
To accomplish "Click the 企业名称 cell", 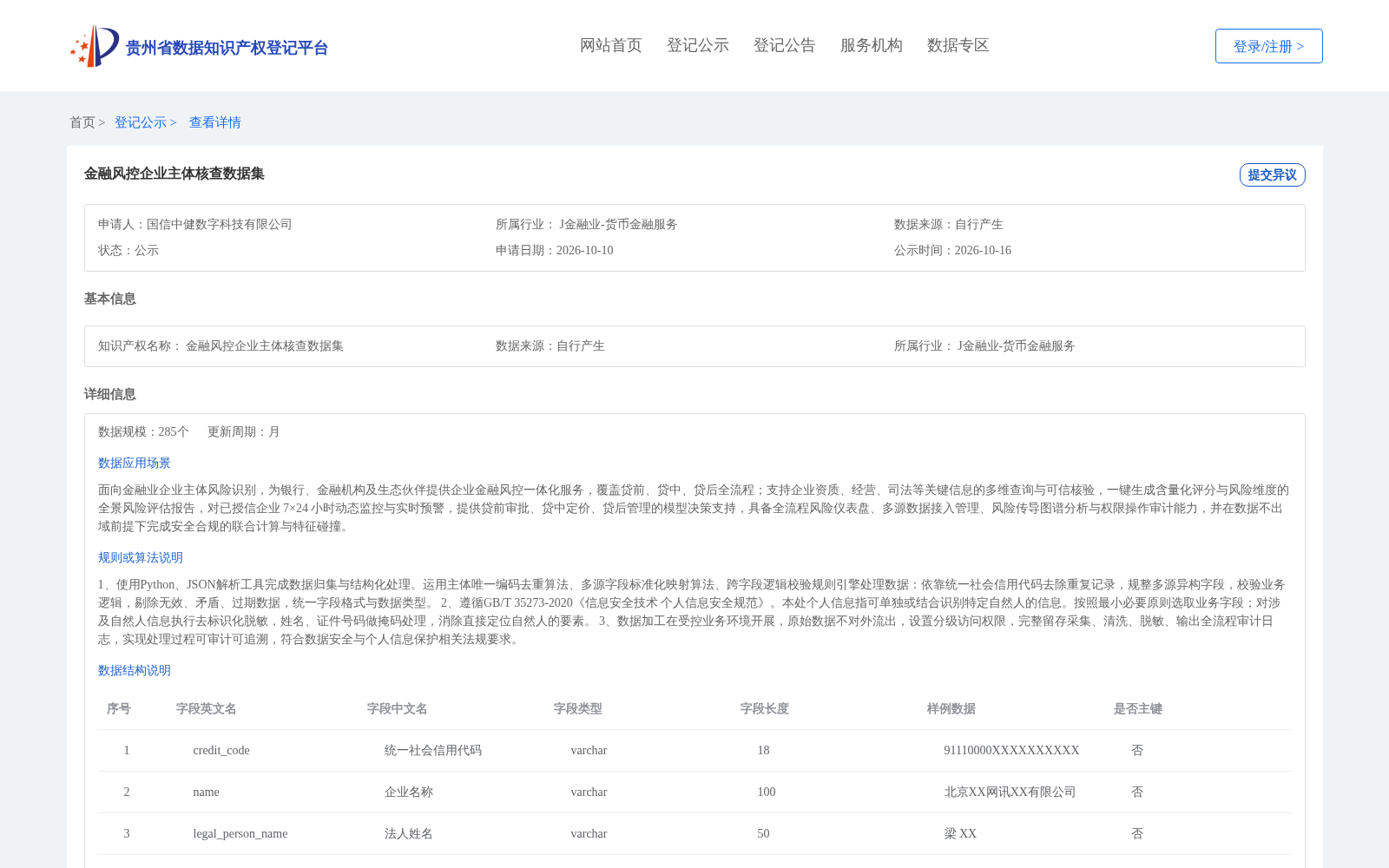I will (x=409, y=792).
